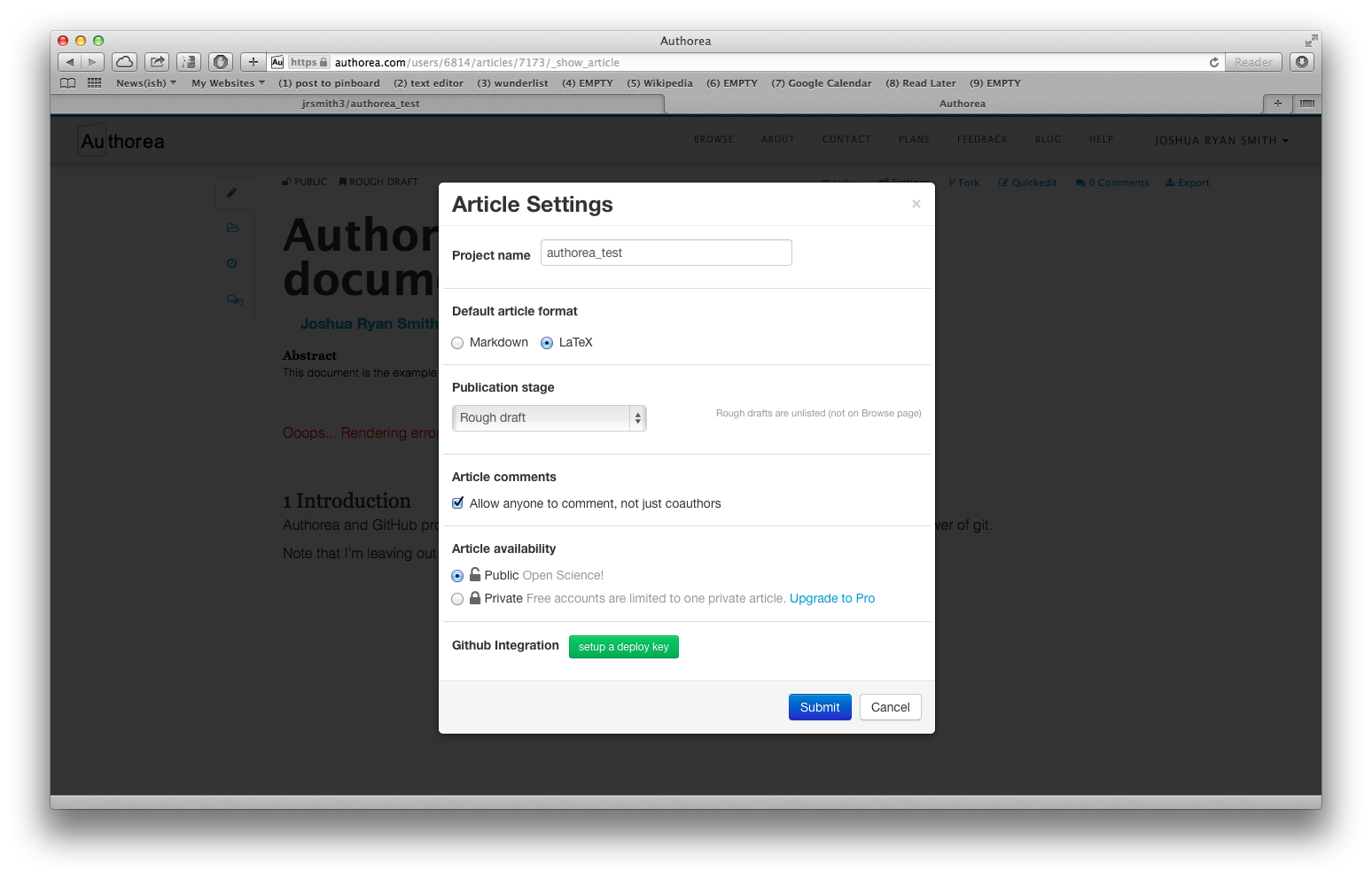Open BROWSE in site navigation
The height and width of the screenshot is (879, 1372).
pos(713,140)
